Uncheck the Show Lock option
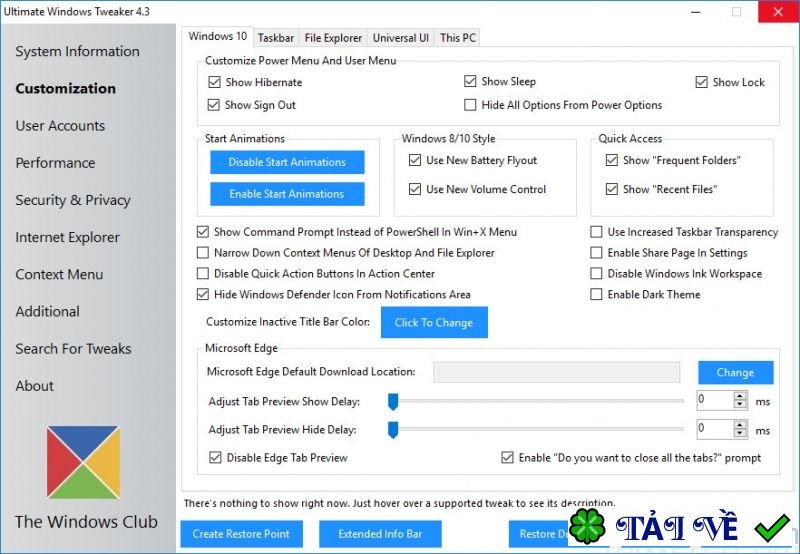 click(x=702, y=82)
